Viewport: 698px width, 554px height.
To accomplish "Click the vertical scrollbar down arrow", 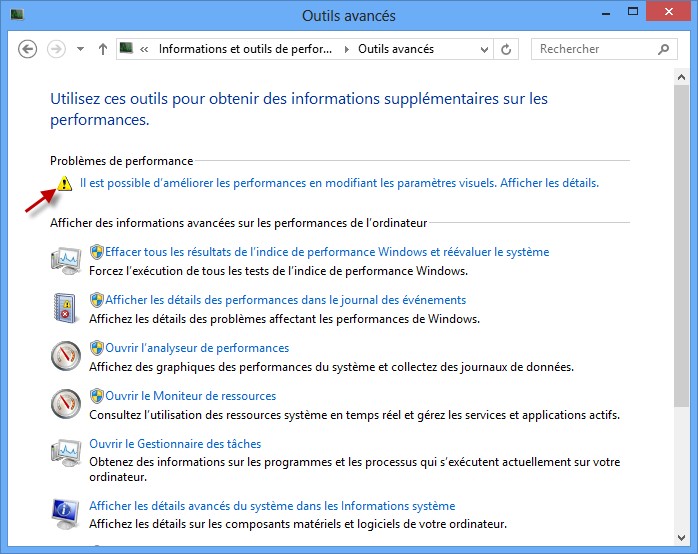I will click(682, 539).
